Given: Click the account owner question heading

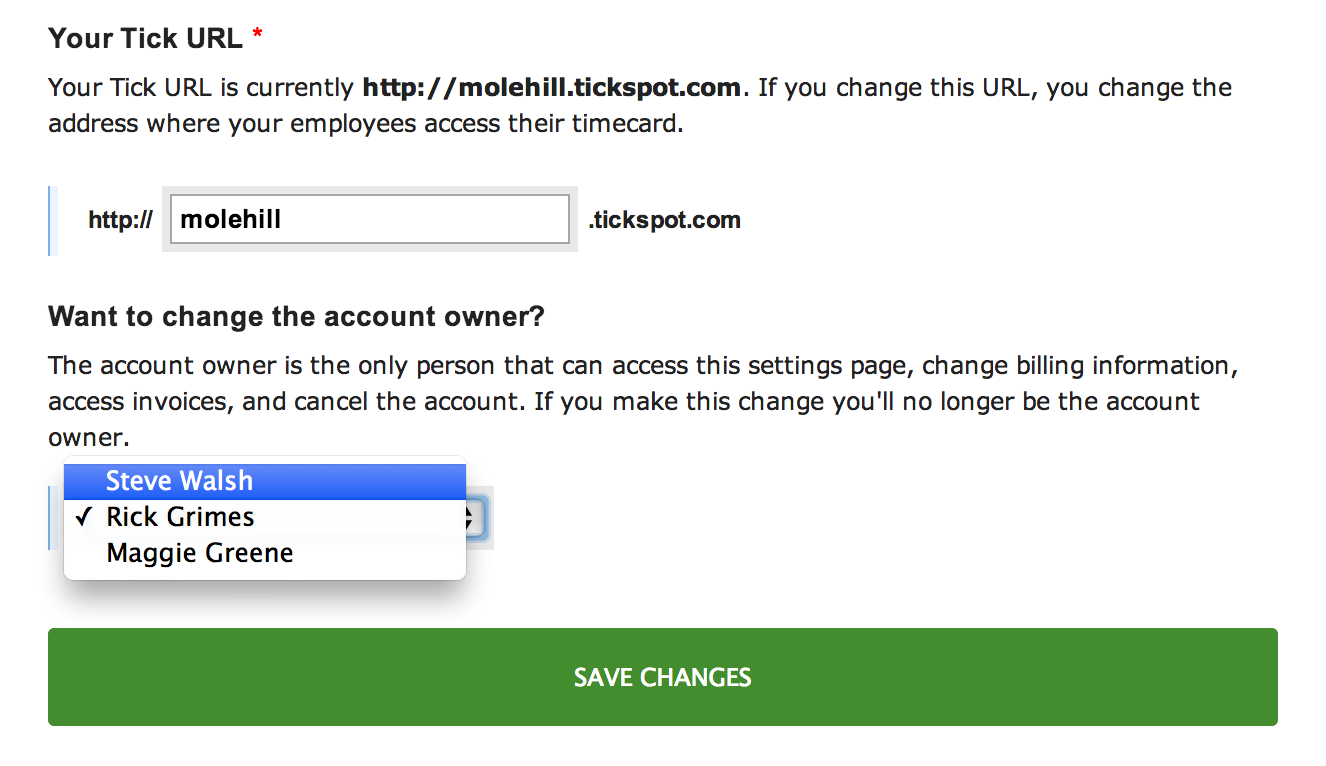Looking at the screenshot, I should pos(295,316).
